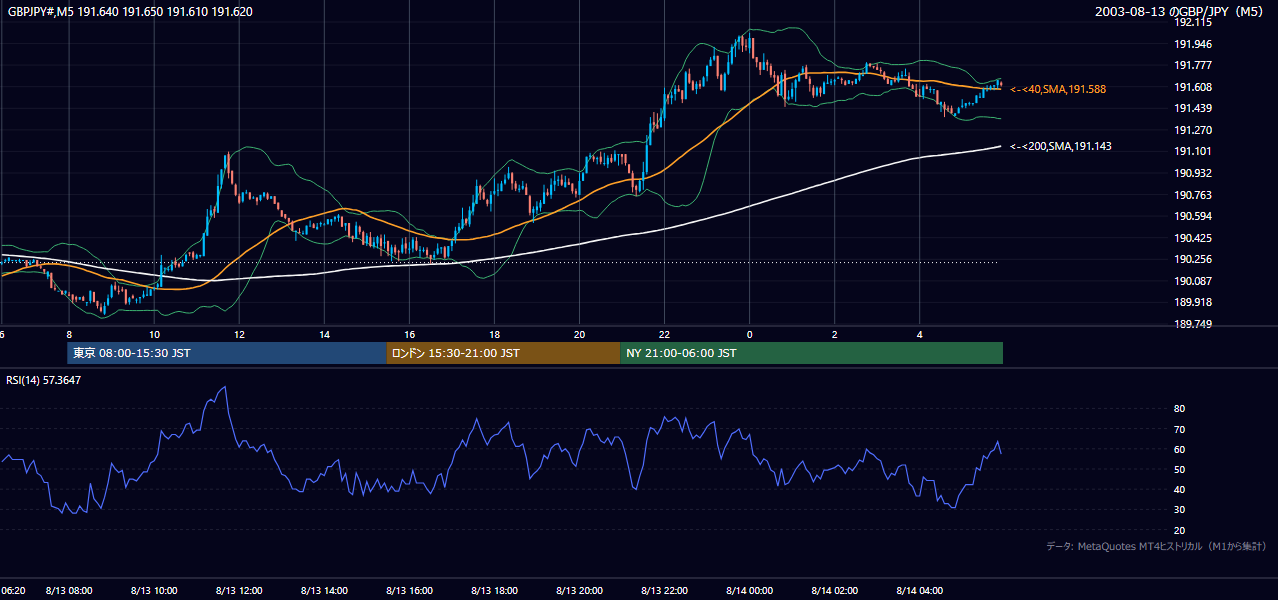Image resolution: width=1278 pixels, height=600 pixels.
Task: Click the 8/13 08:00 time axis label
Action: 69,591
